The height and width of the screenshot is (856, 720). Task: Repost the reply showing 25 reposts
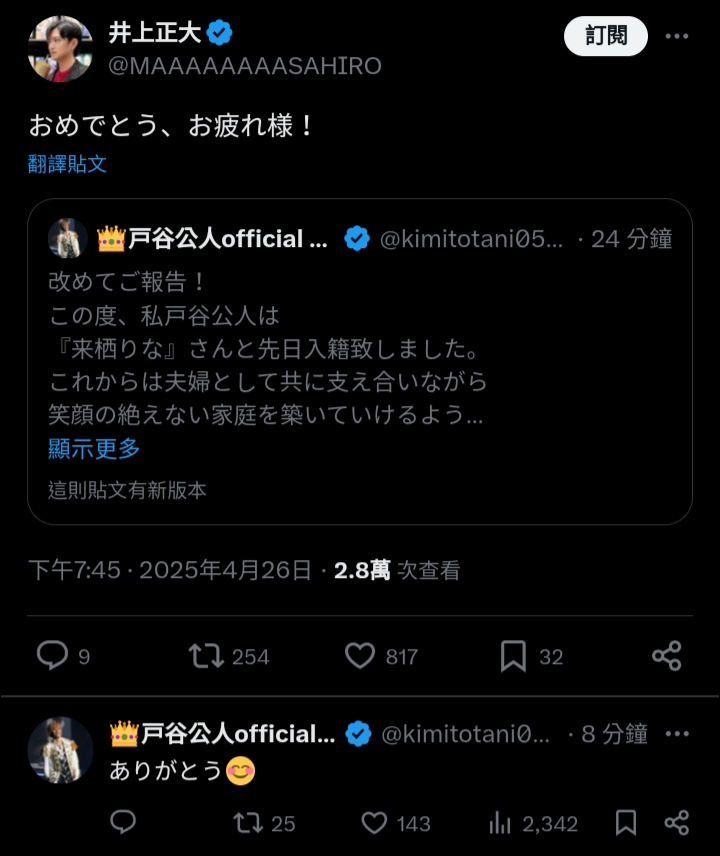[248, 823]
